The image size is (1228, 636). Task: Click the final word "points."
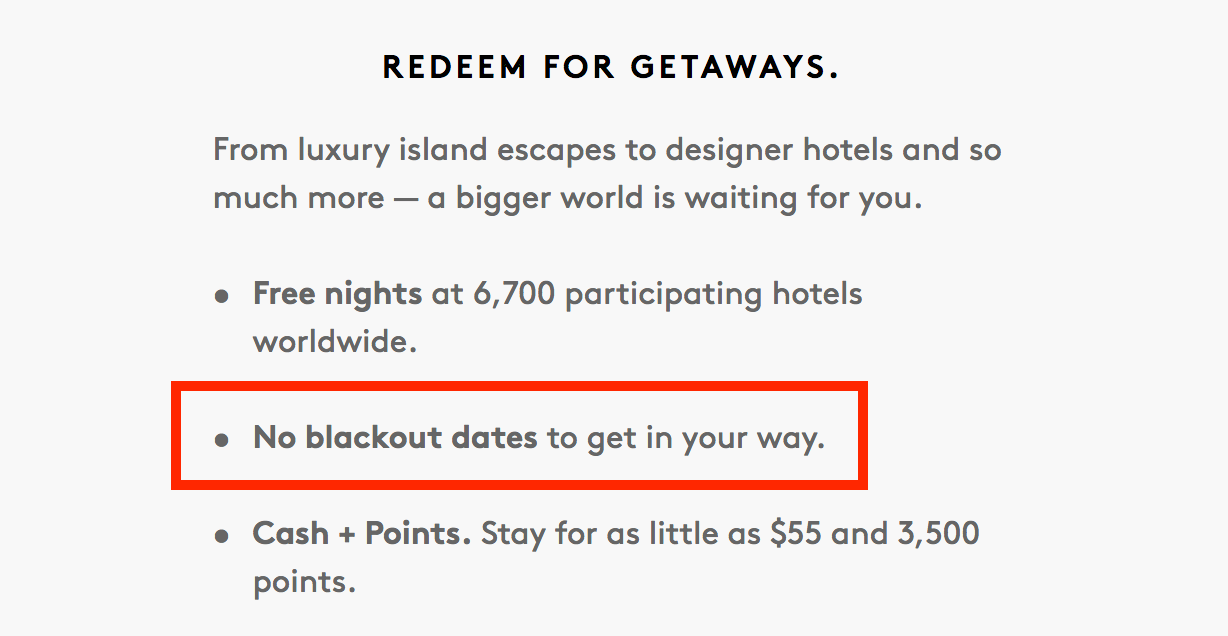[304, 582]
